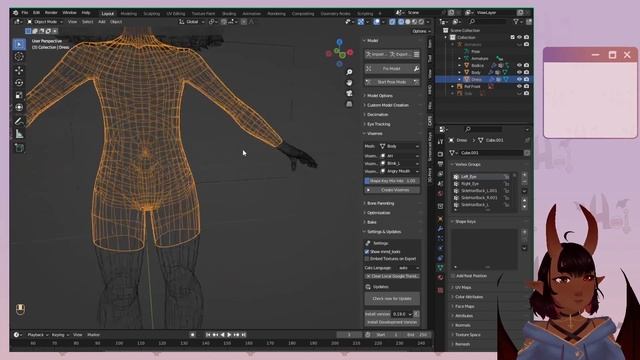Image resolution: width=640 pixels, height=360 pixels.
Task: Select the Rotate tool
Action: 19,82
